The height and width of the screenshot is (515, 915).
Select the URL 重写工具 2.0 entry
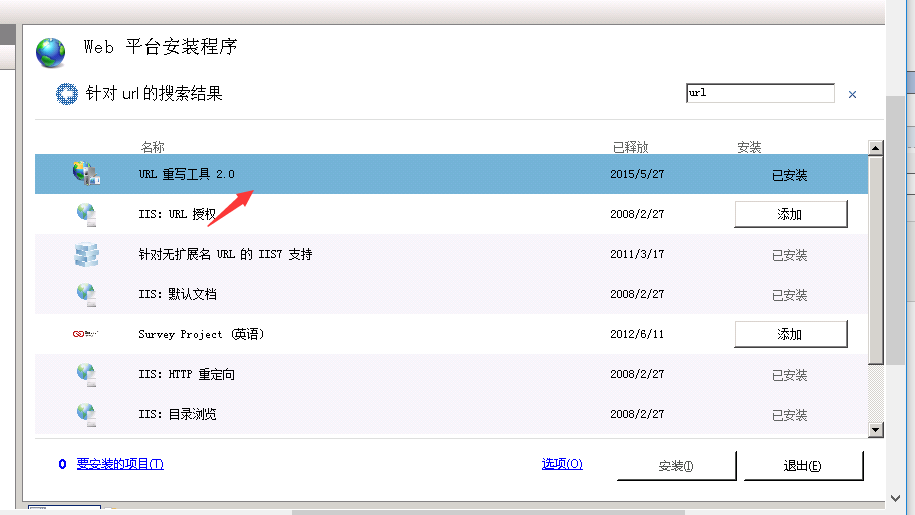[451, 174]
